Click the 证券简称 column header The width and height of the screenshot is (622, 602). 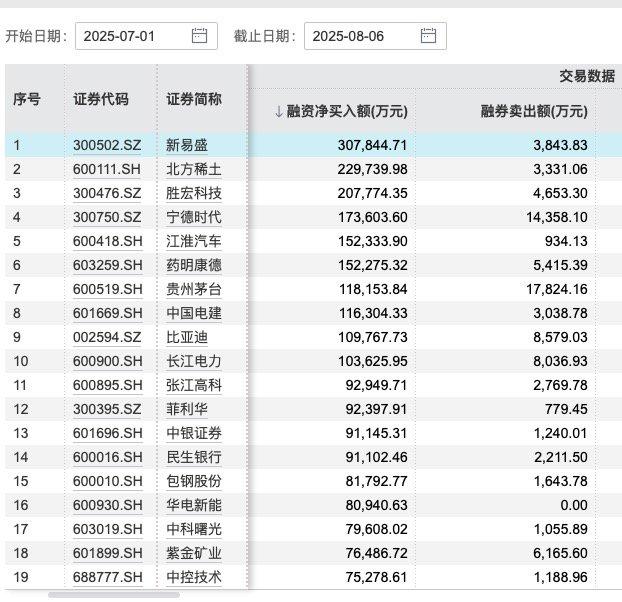point(194,99)
